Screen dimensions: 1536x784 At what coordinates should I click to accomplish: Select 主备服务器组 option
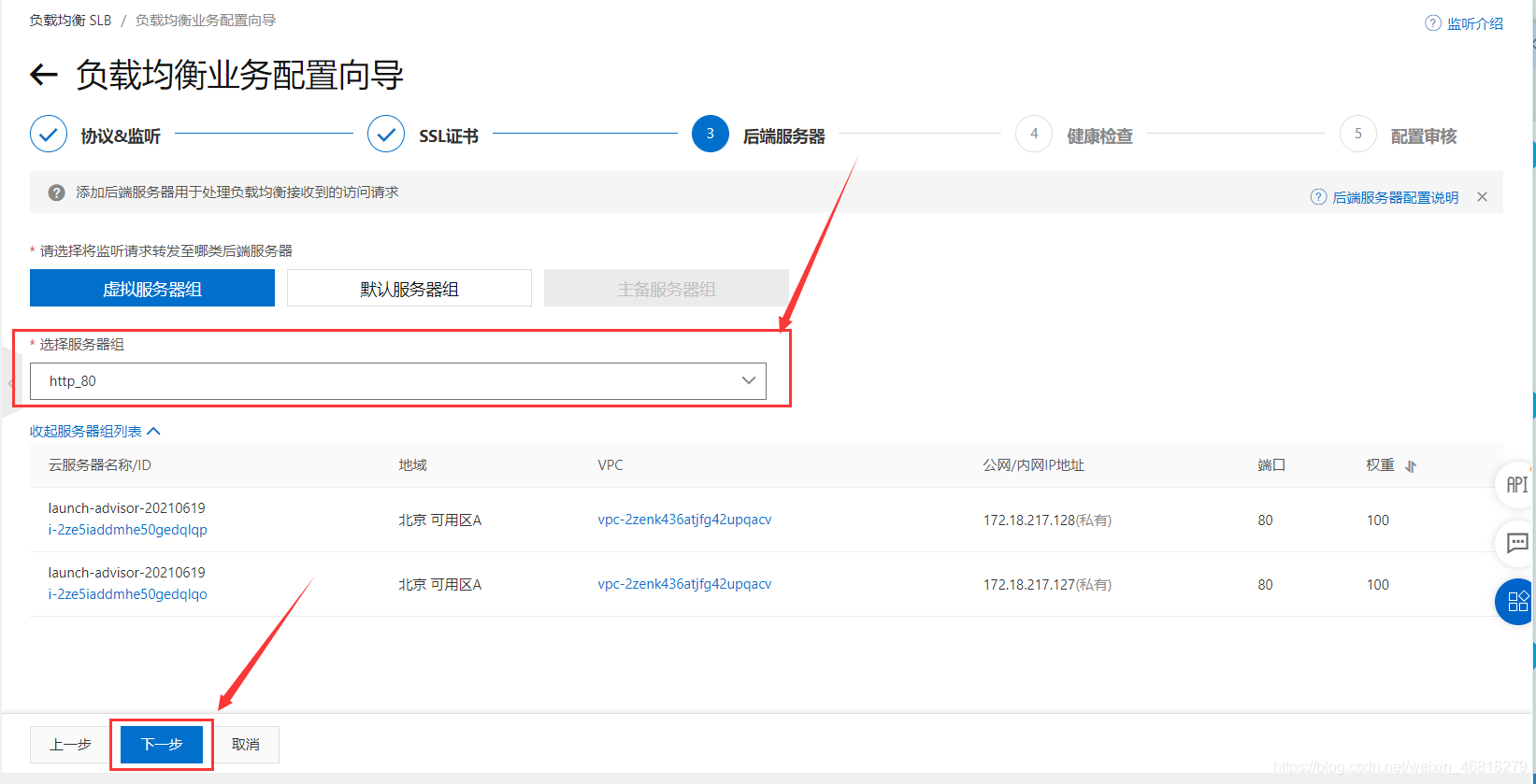point(667,288)
